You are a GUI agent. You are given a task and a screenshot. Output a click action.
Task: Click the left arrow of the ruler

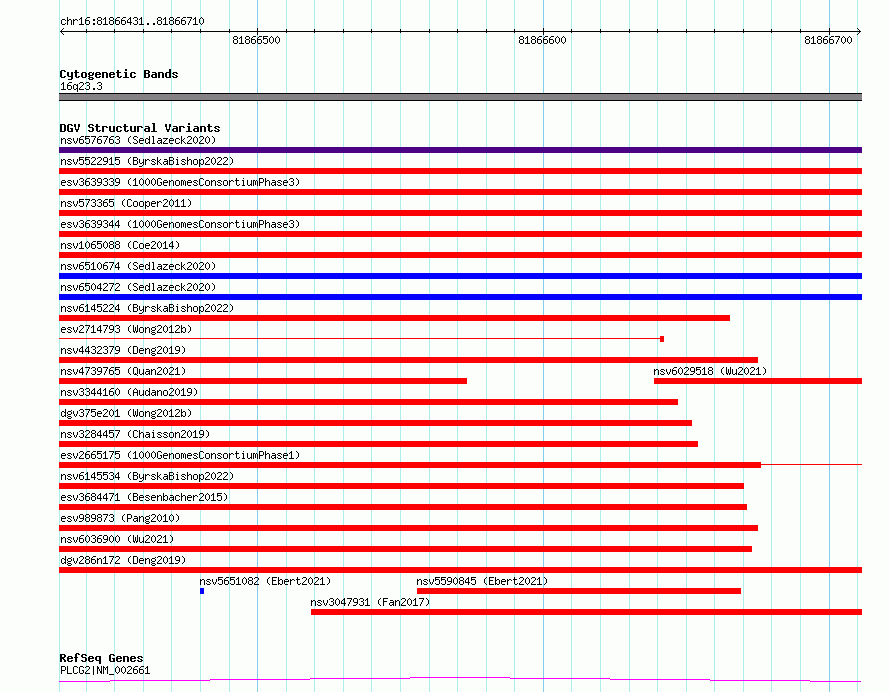62,32
